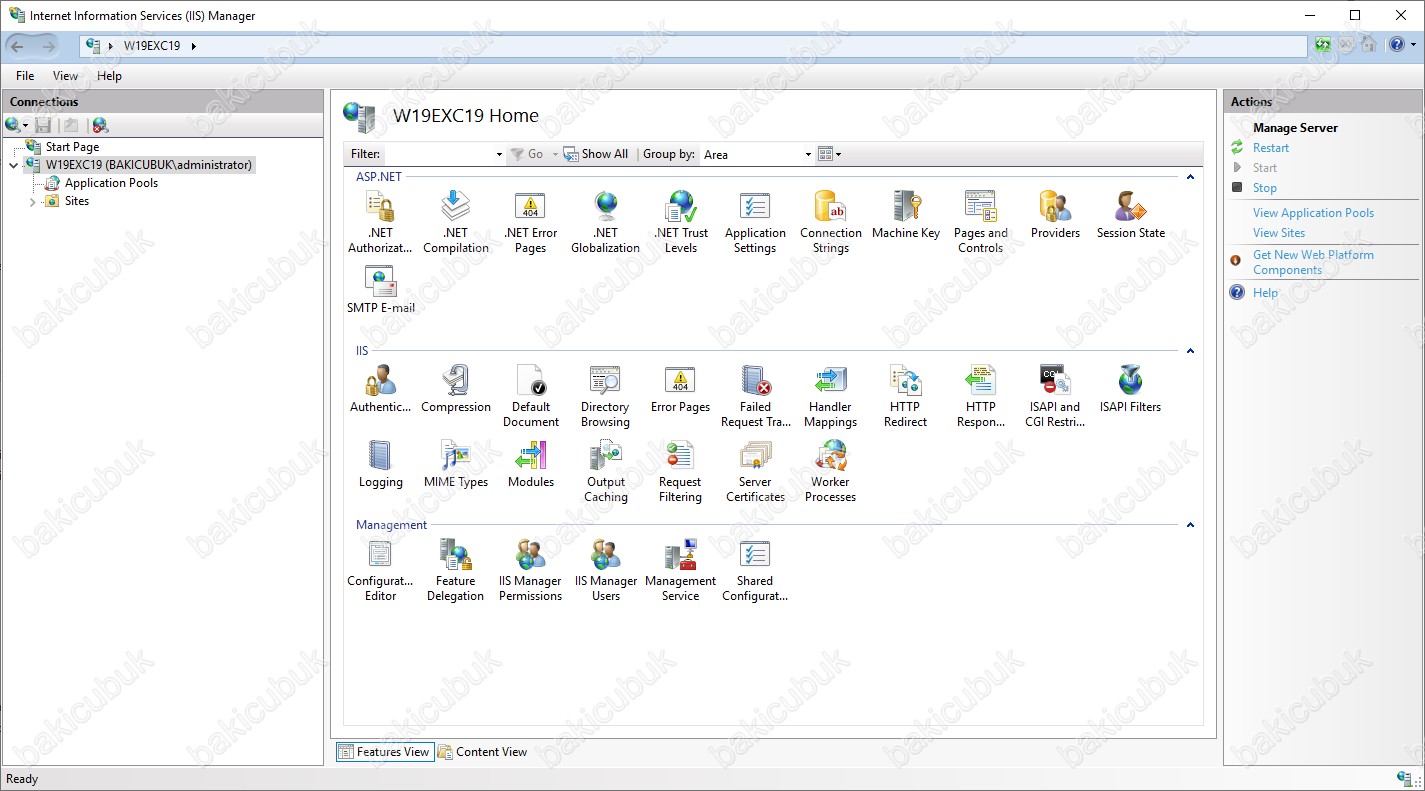This screenshot has height=791, width=1425.
Task: Open the IIS Error Pages feature
Action: [680, 389]
